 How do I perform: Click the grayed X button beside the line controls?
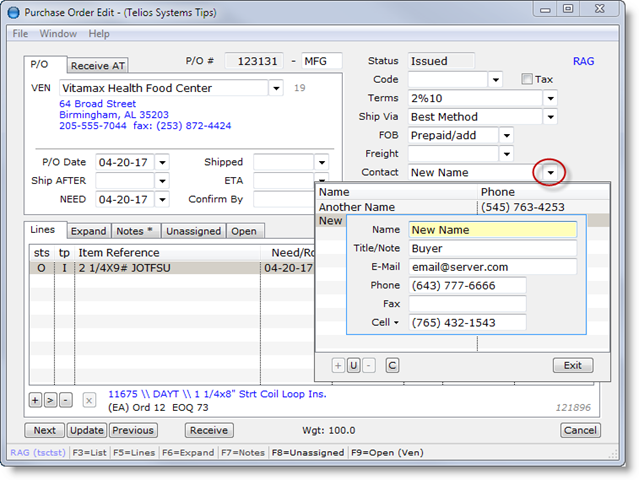coord(89,400)
